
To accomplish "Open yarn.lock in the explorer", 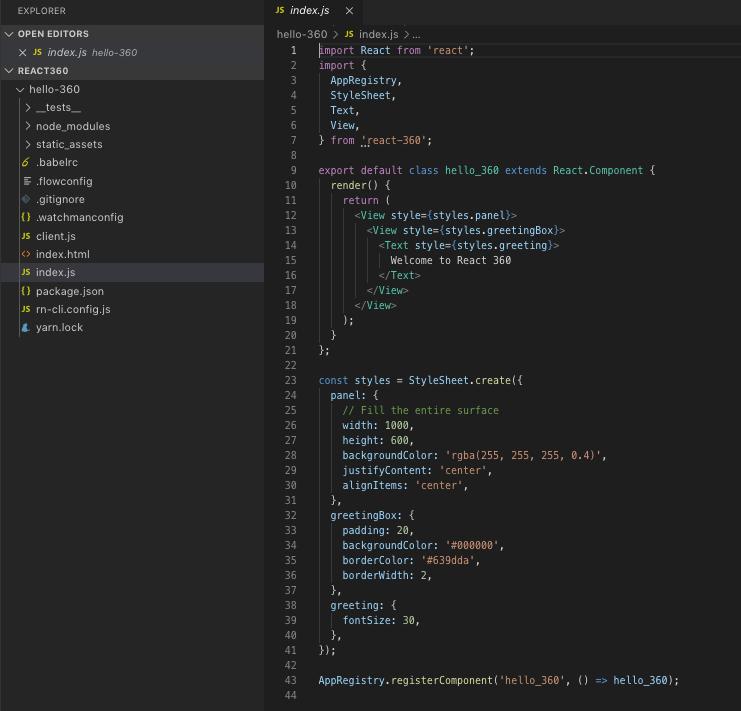I will coord(60,327).
